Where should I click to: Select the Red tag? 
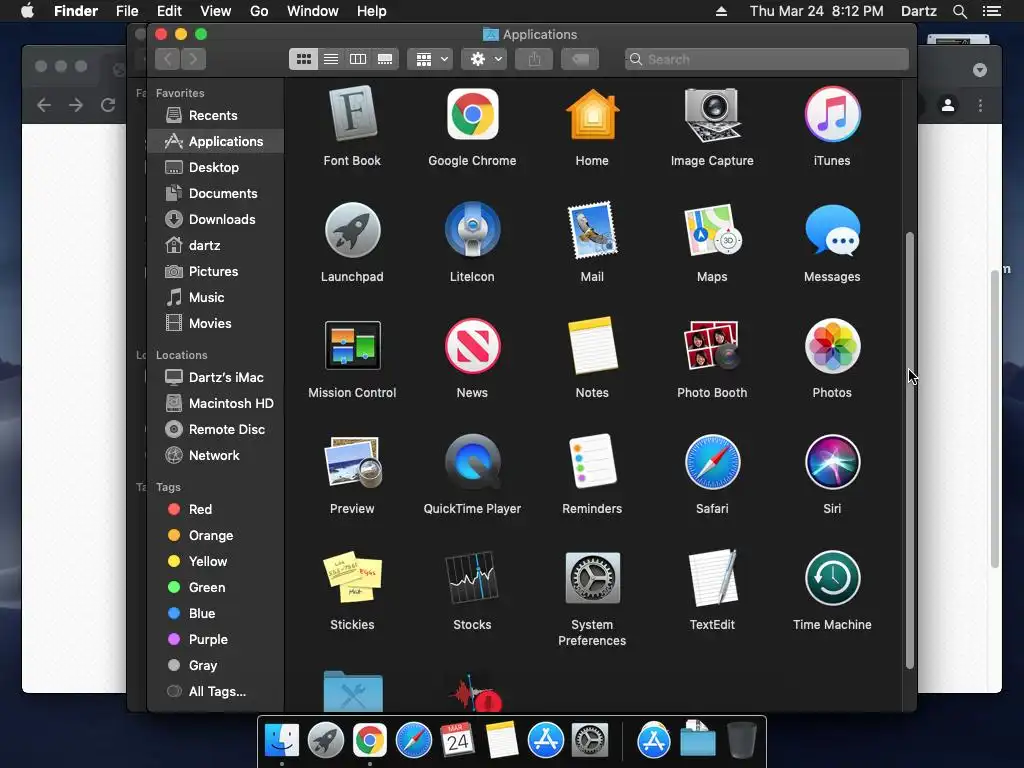point(215,509)
